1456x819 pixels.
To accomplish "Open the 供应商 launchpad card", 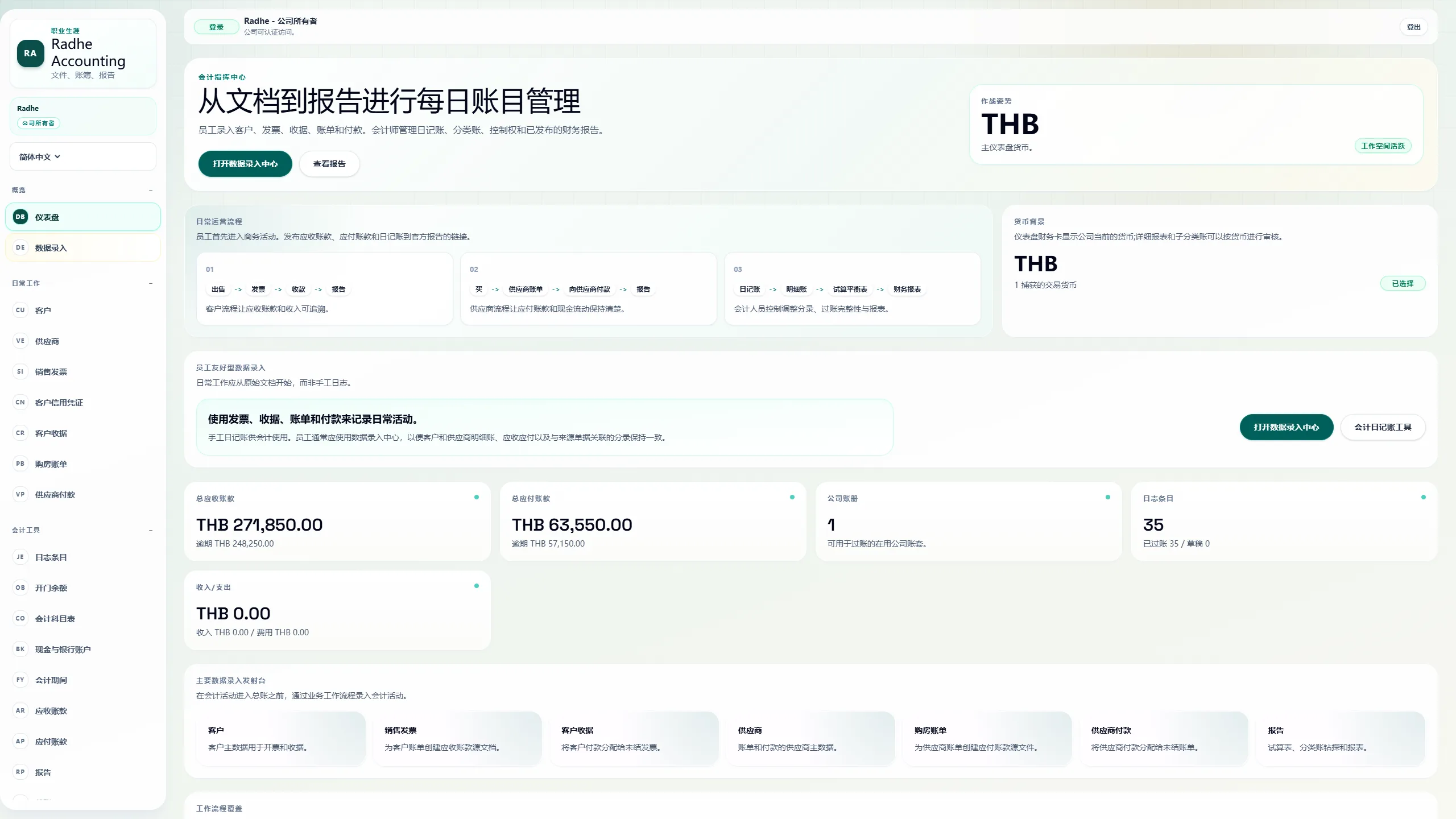I will click(810, 739).
